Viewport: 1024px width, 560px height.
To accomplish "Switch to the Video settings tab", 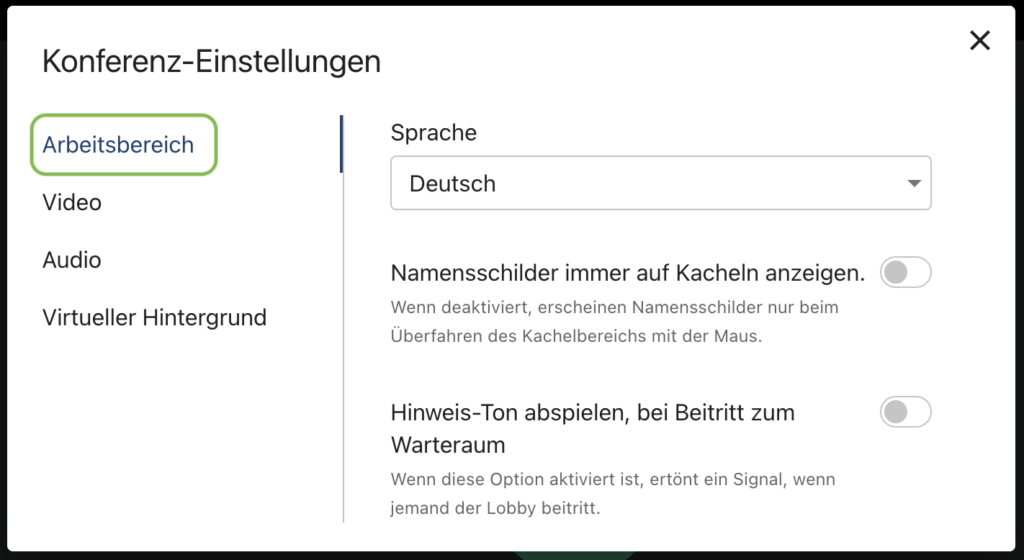I will click(x=72, y=203).
